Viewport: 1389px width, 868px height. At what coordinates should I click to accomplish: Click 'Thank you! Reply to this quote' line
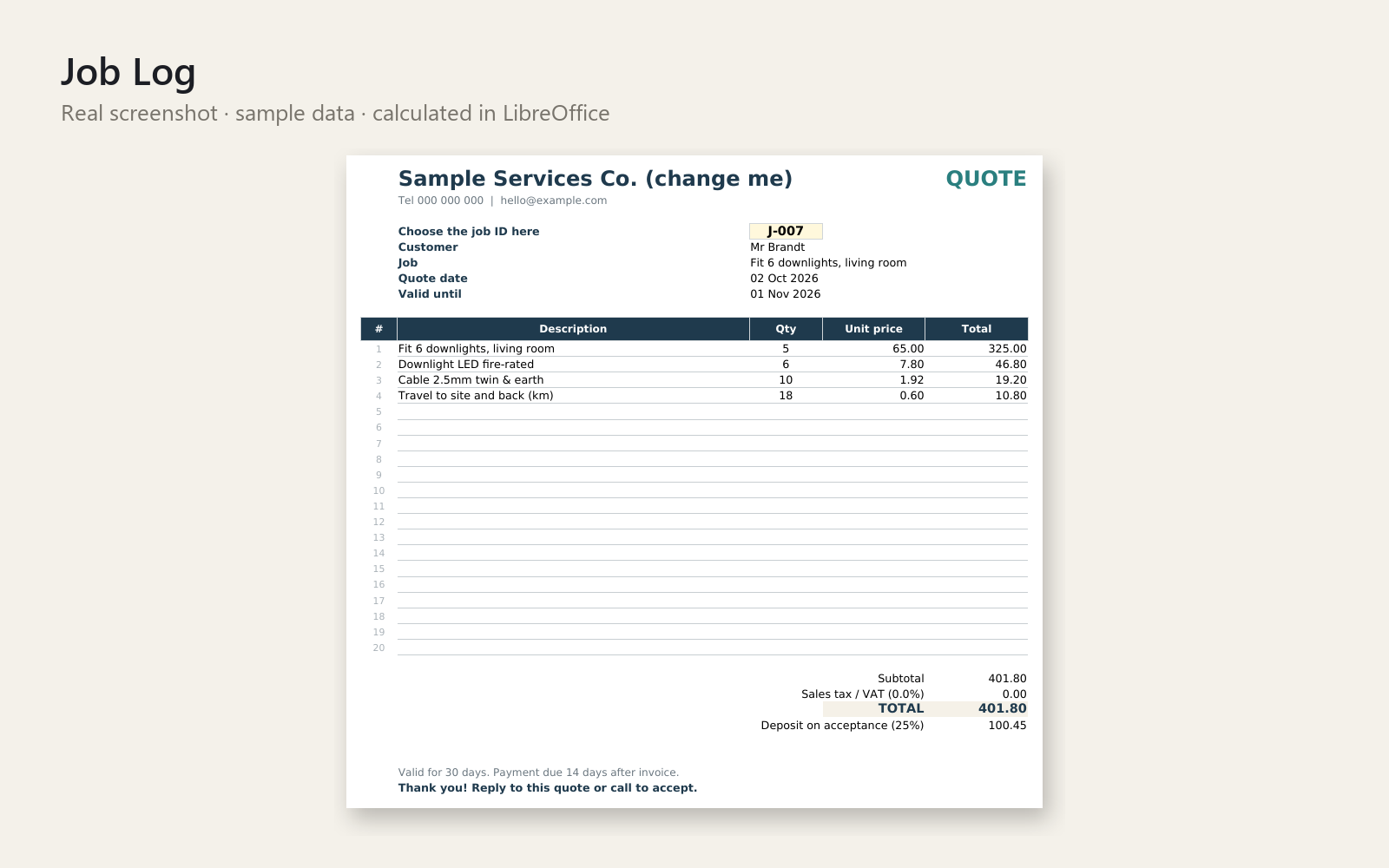548,788
